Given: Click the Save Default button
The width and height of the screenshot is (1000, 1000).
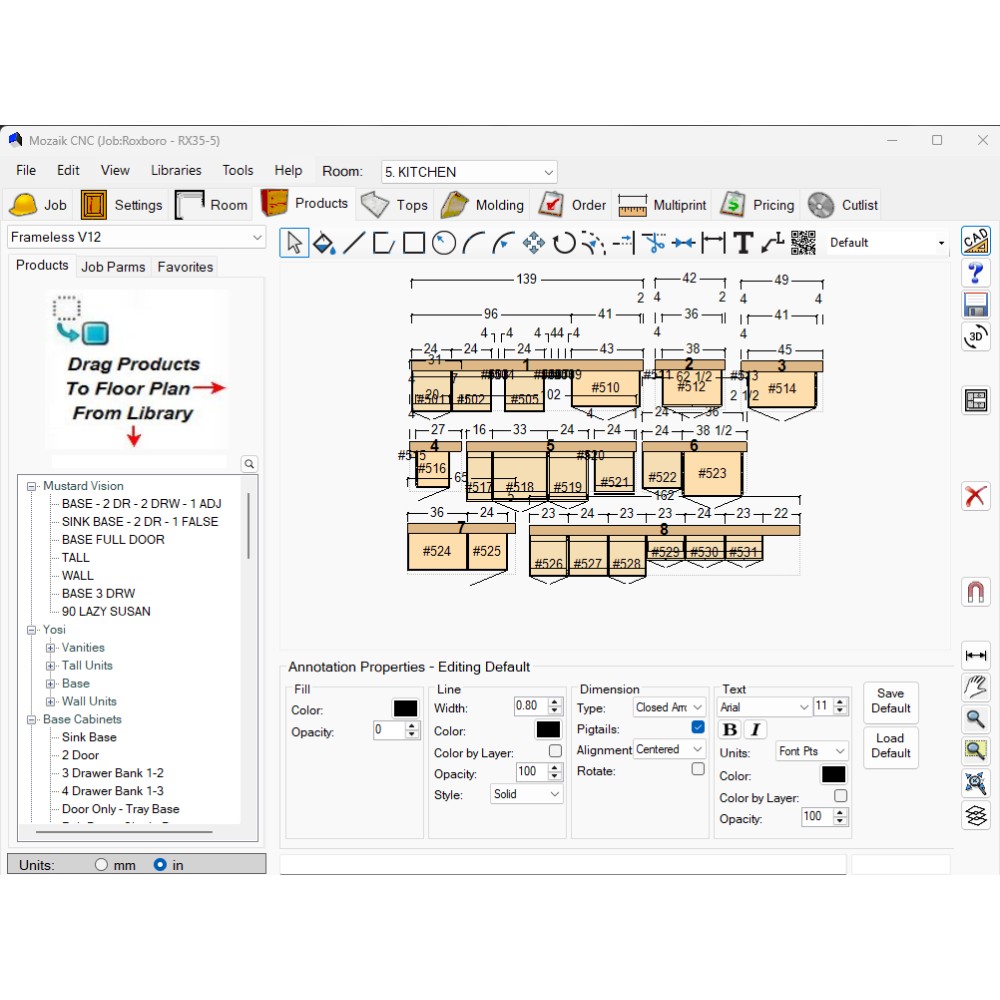Looking at the screenshot, I should pos(890,701).
